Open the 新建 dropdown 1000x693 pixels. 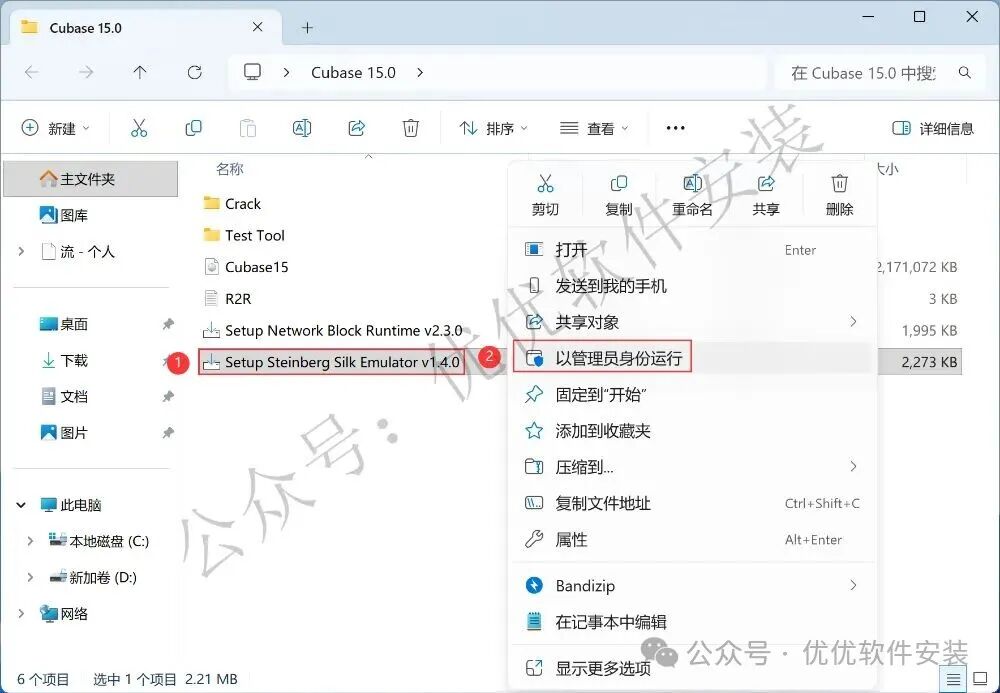pos(55,128)
